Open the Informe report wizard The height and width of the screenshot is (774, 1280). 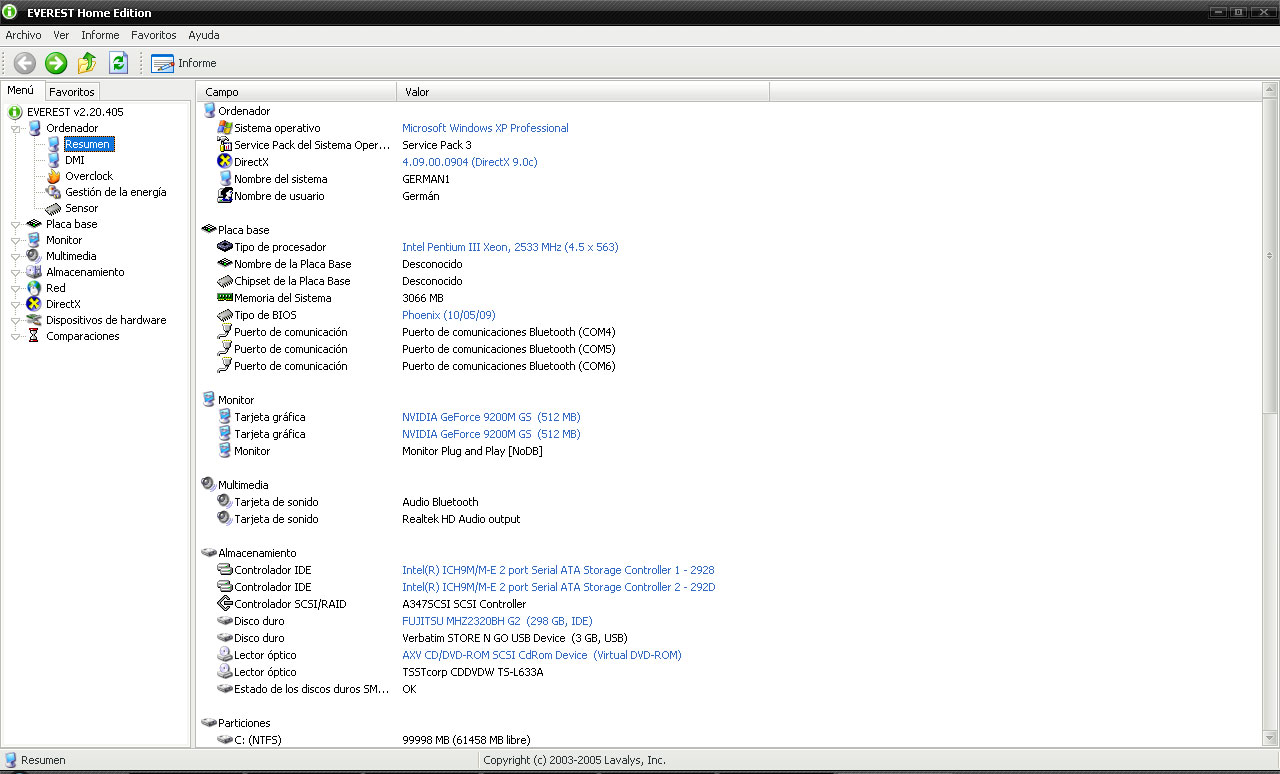click(184, 63)
